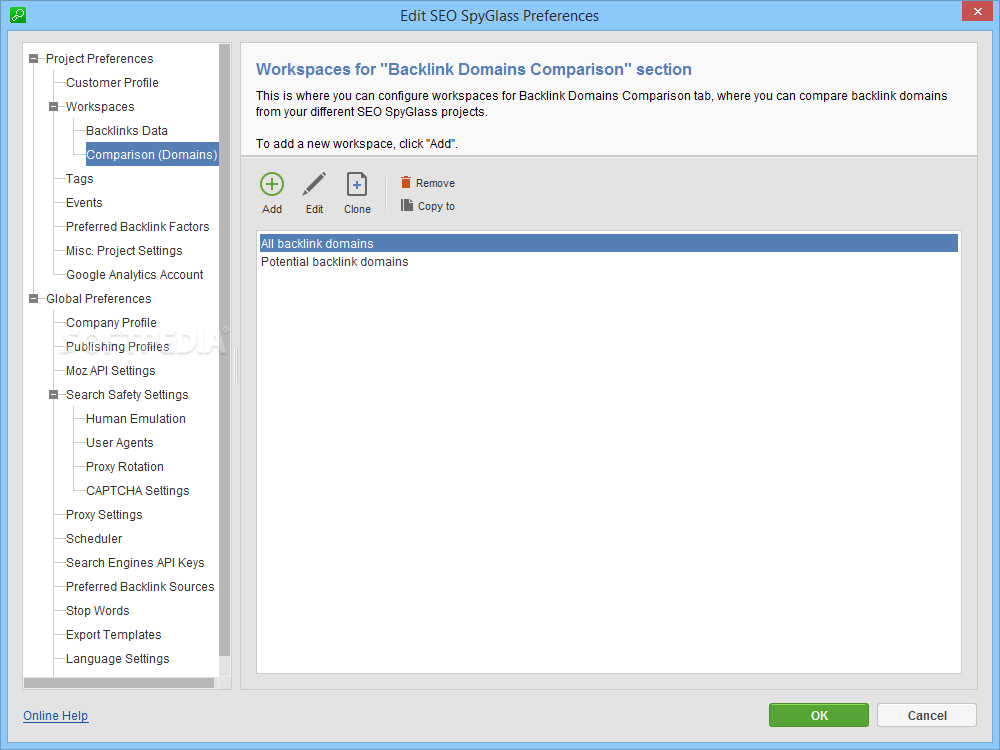This screenshot has width=1000, height=750.
Task: Open the Events preferences
Action: [x=84, y=203]
